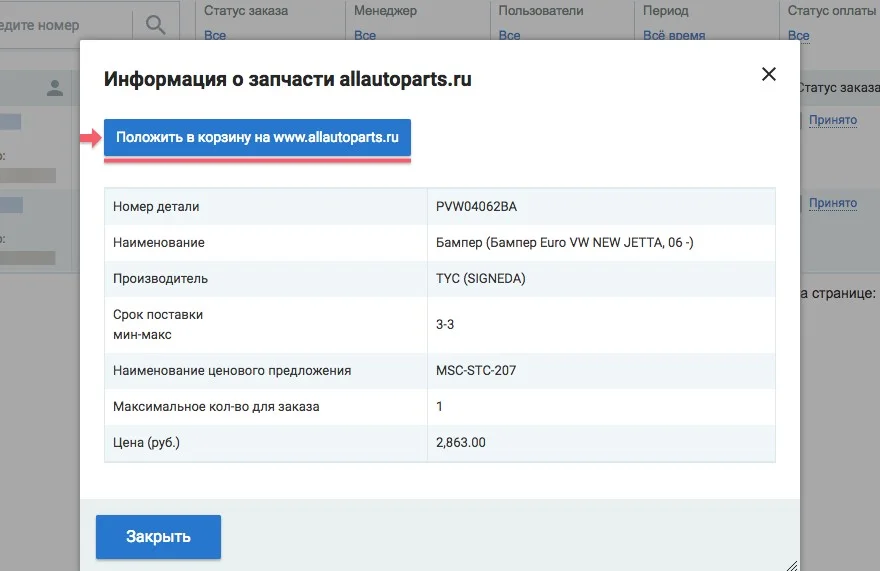The image size is (880, 571).
Task: Close the dialog with the X icon
Action: pos(768,74)
